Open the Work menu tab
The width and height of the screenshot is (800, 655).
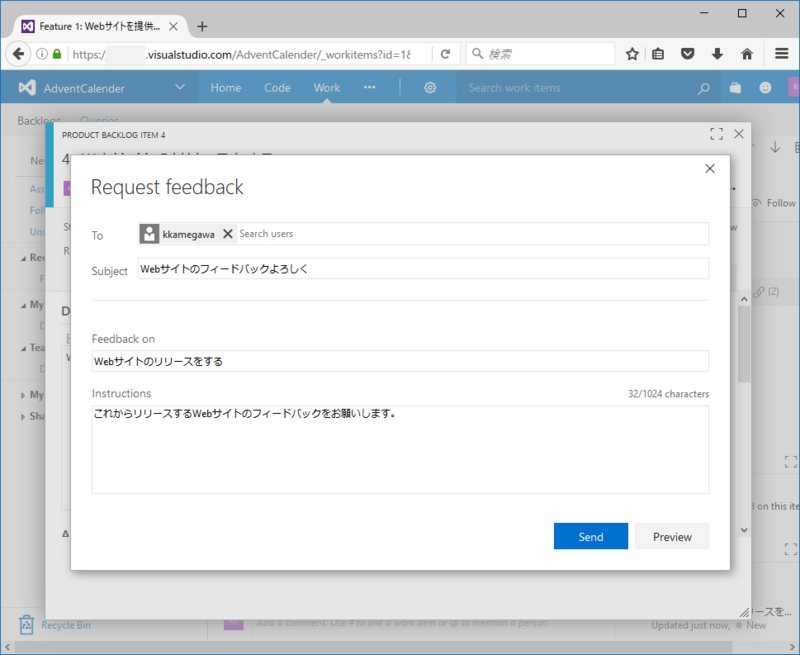(x=327, y=88)
